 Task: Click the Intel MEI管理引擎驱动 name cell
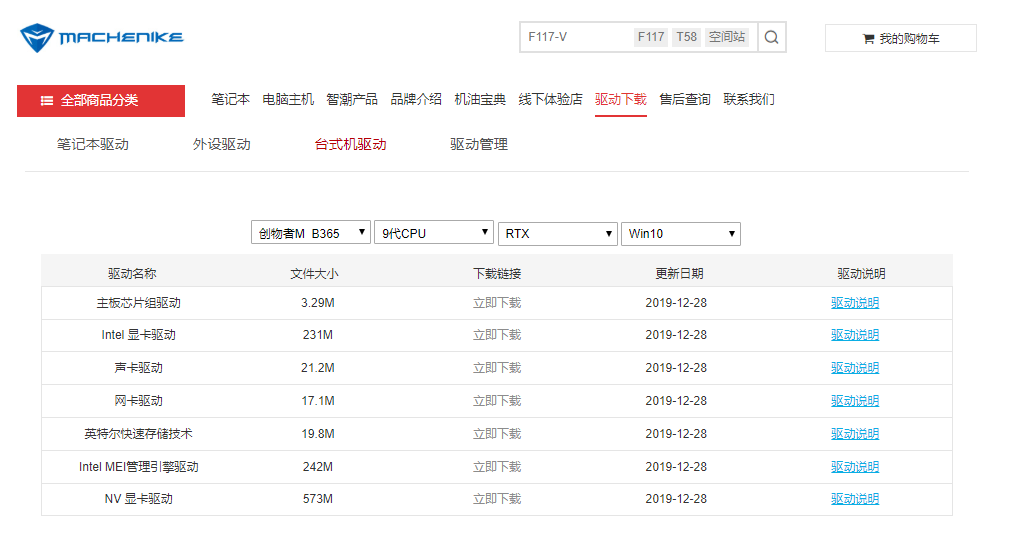tap(138, 467)
